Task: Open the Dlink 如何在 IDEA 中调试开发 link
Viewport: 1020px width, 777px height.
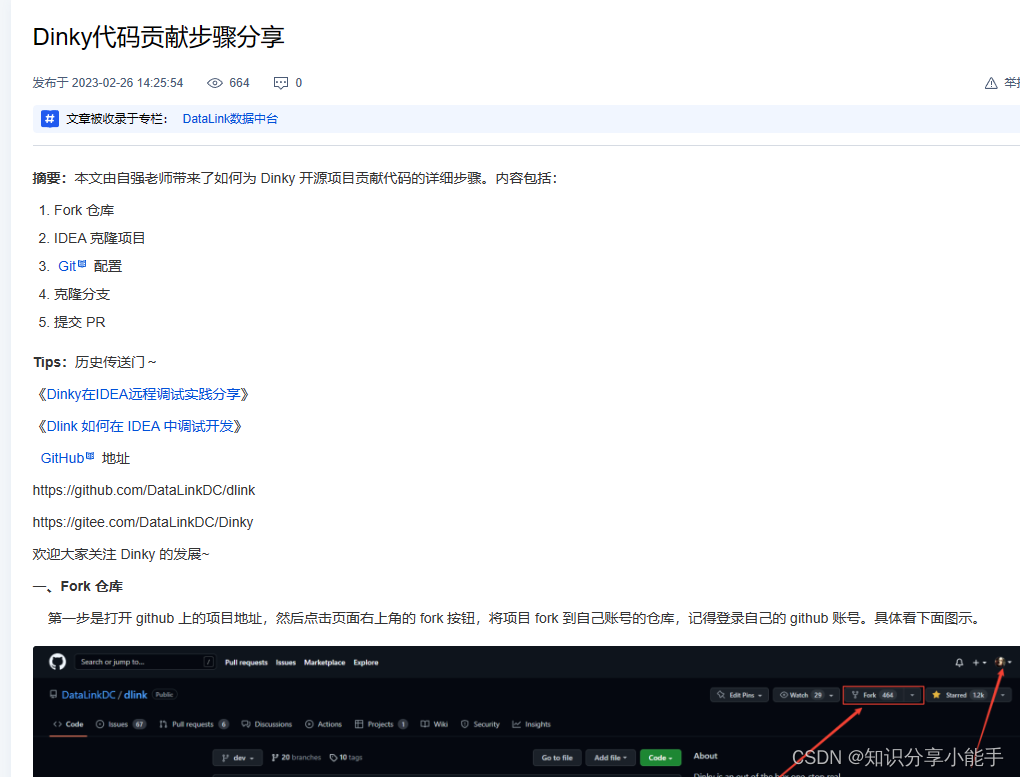Action: click(140, 426)
